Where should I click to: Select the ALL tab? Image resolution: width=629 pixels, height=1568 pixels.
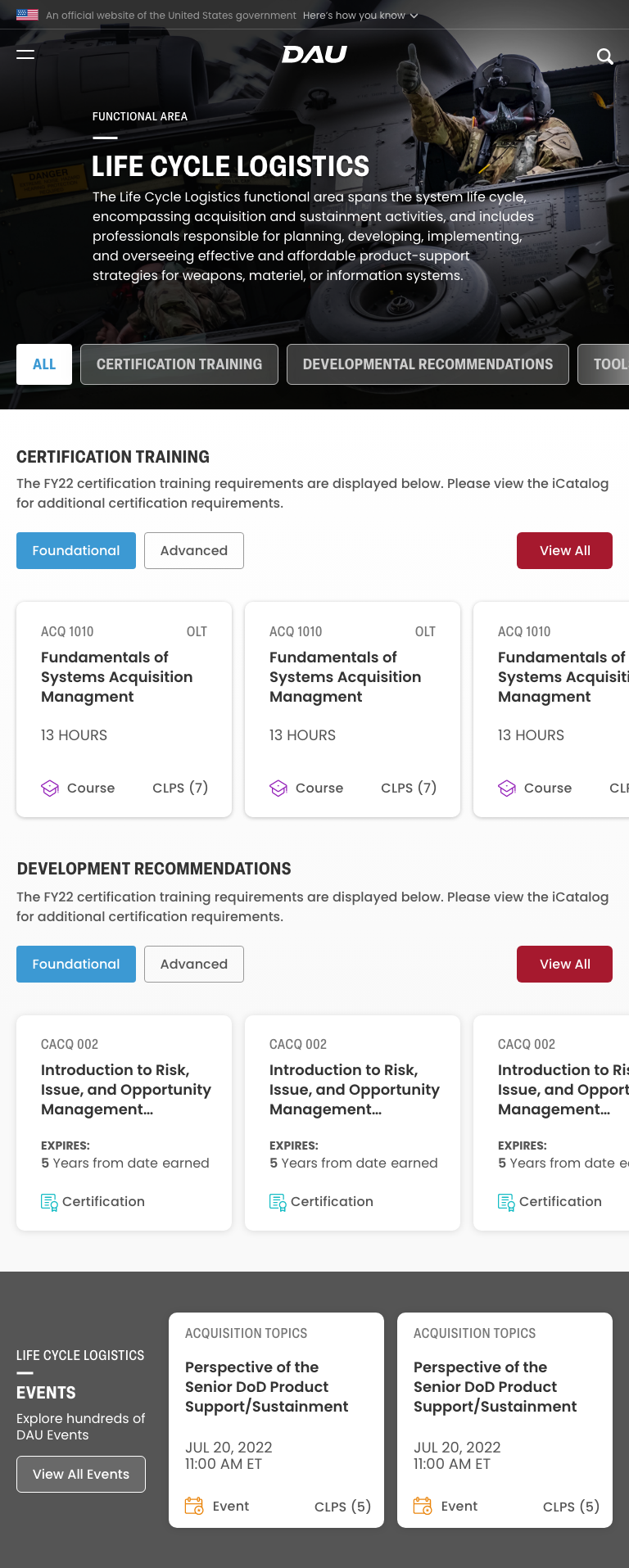point(44,364)
